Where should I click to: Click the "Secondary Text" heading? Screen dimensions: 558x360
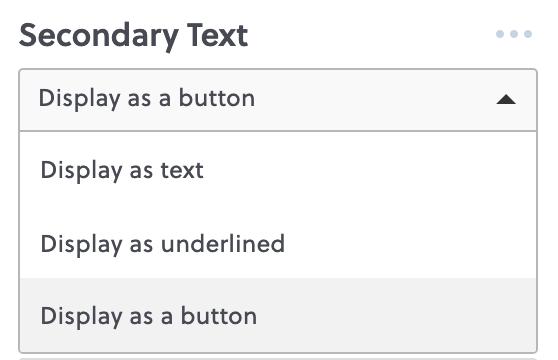tap(133, 36)
